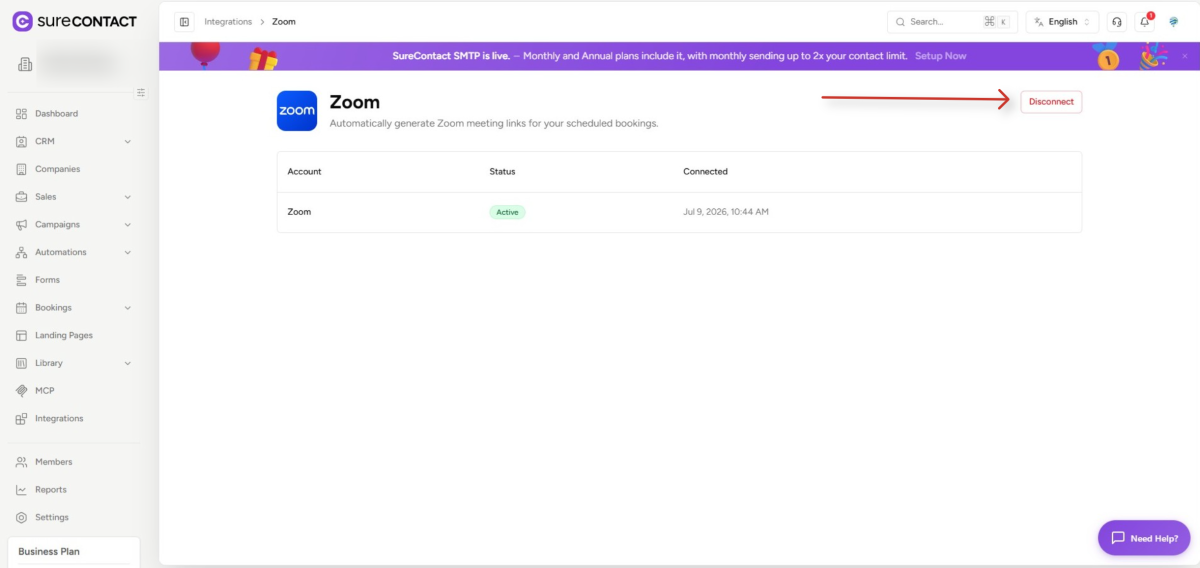Click the Connected column header
Viewport: 1200px width, 568px height.
pyautogui.click(x=705, y=172)
